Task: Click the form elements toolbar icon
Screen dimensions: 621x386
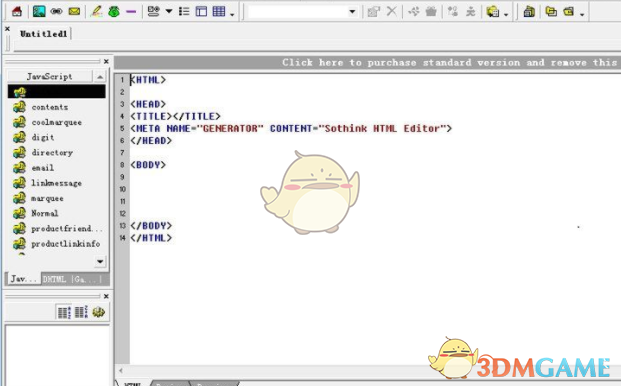Action: point(153,11)
